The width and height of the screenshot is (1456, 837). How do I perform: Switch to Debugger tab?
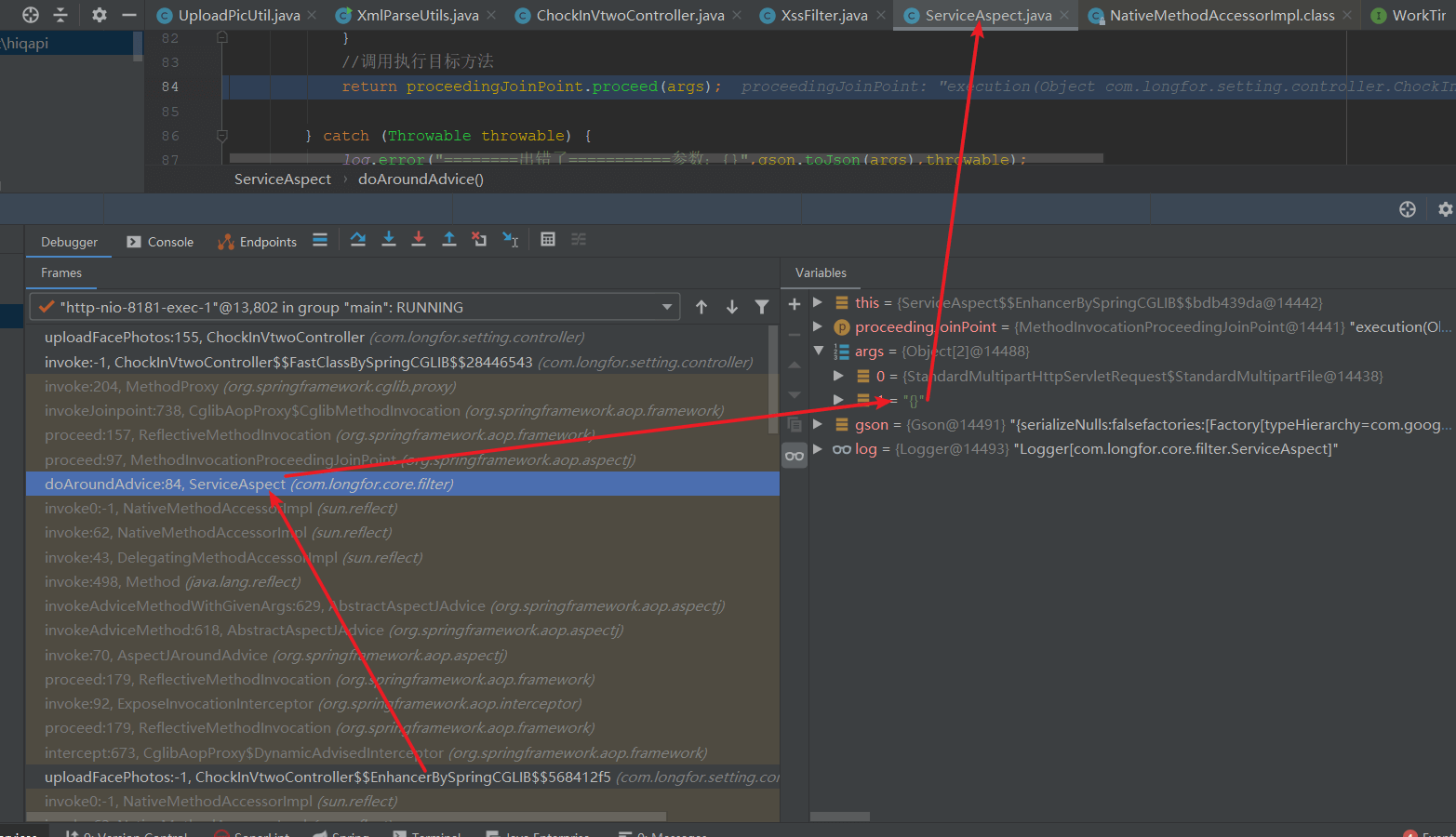(x=69, y=242)
